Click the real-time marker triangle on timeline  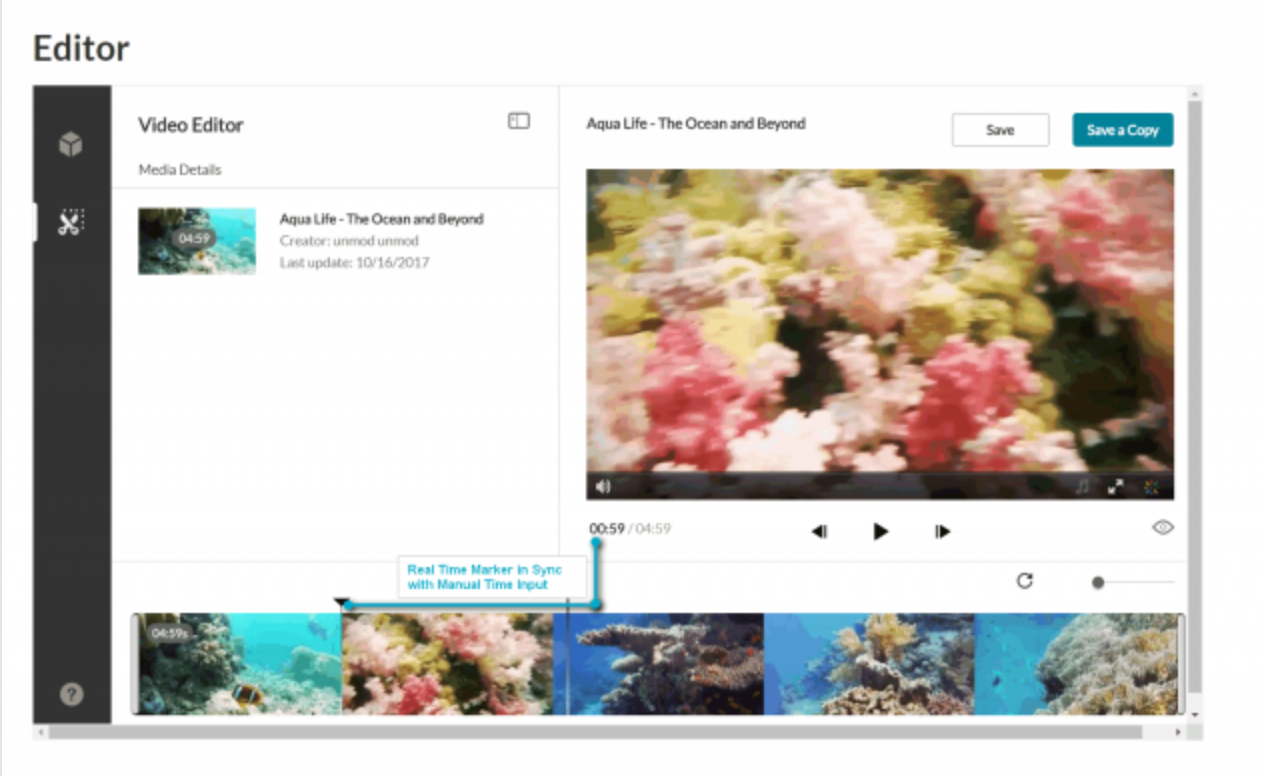(342, 603)
